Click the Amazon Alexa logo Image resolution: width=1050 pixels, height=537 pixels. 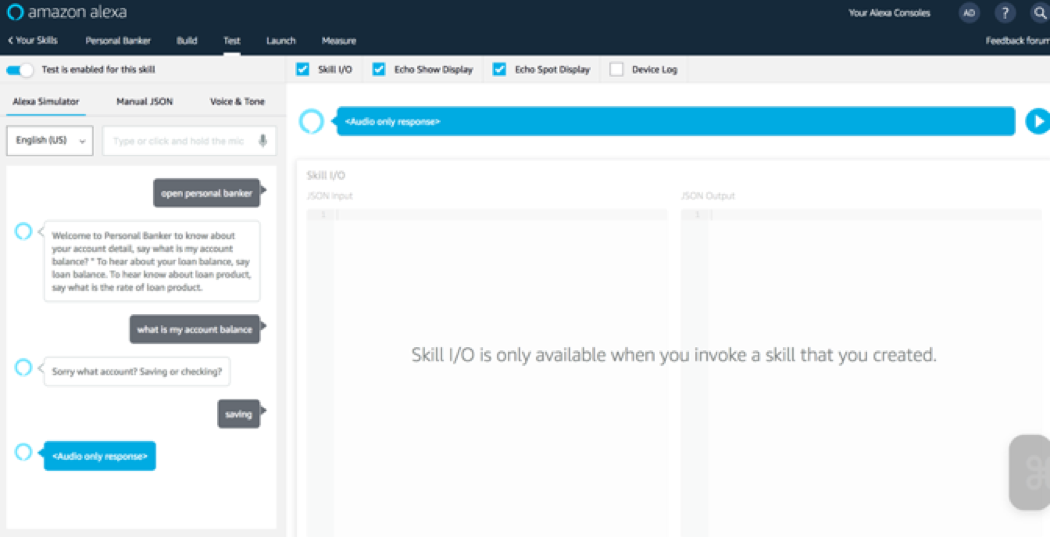coord(66,12)
